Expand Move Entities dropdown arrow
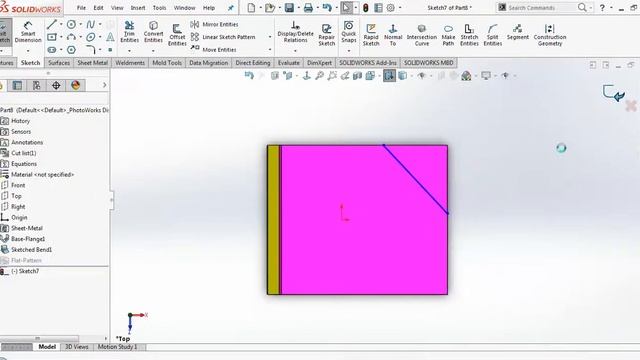640x360 pixels. tap(270, 50)
